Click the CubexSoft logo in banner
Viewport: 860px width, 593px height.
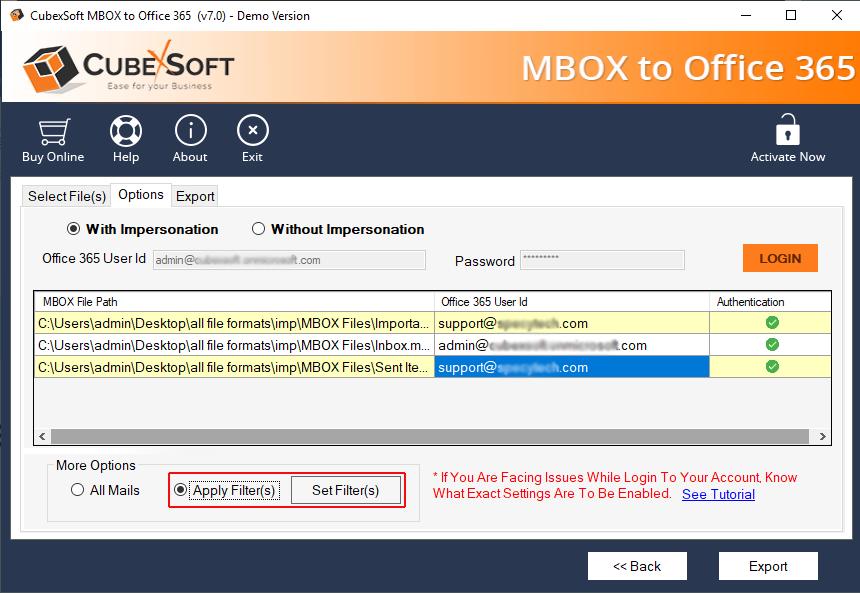point(128,68)
